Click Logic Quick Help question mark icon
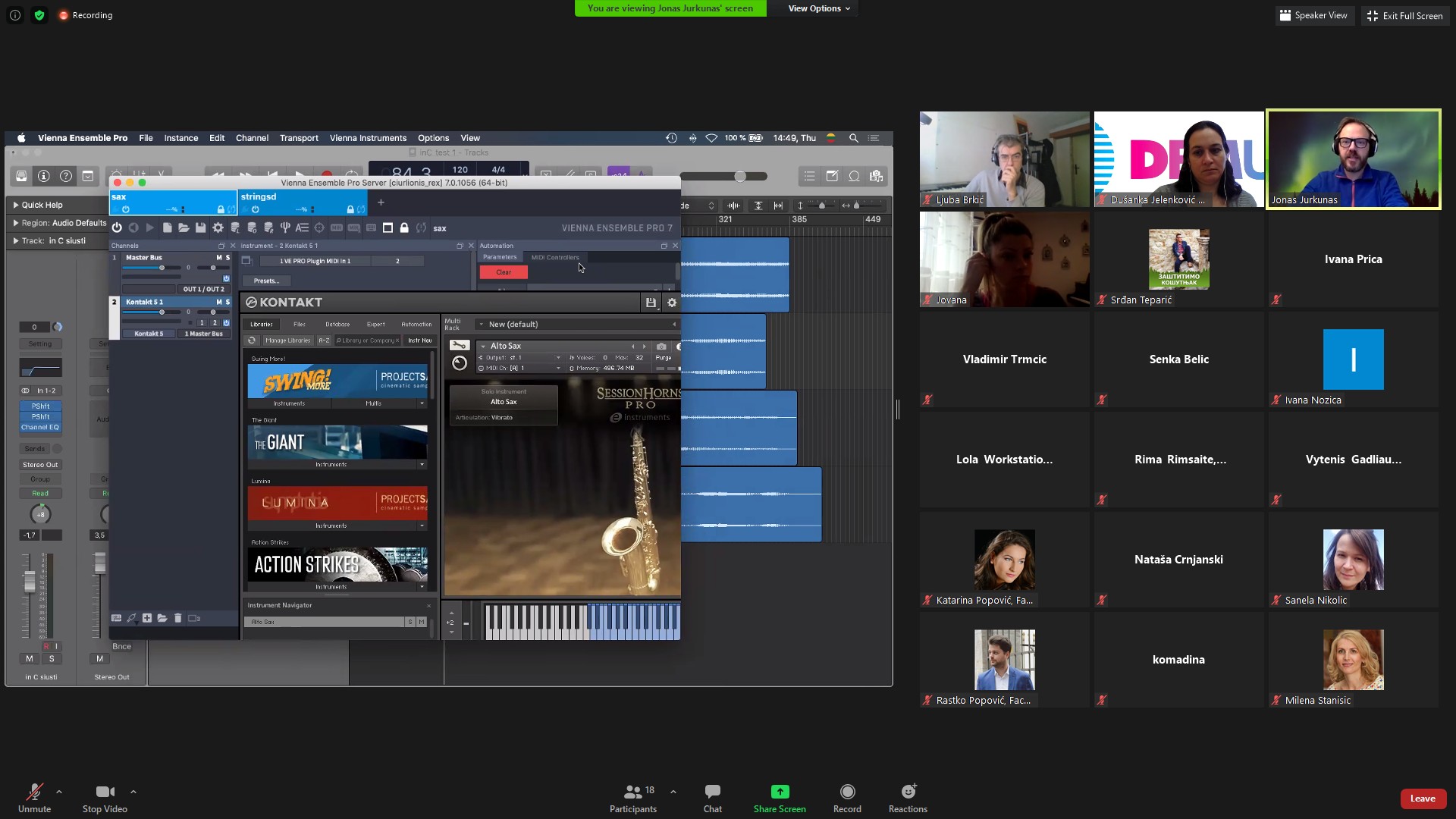1456x819 pixels. [x=66, y=176]
